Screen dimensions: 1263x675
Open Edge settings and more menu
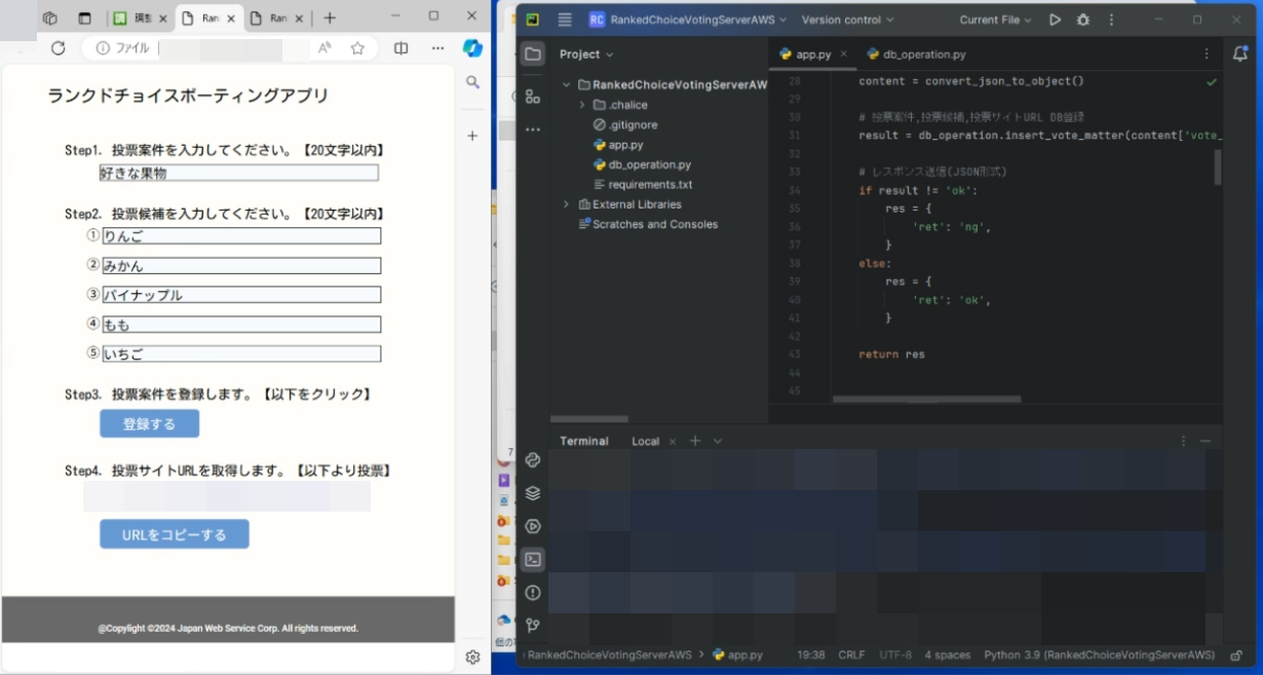pyautogui.click(x=438, y=48)
